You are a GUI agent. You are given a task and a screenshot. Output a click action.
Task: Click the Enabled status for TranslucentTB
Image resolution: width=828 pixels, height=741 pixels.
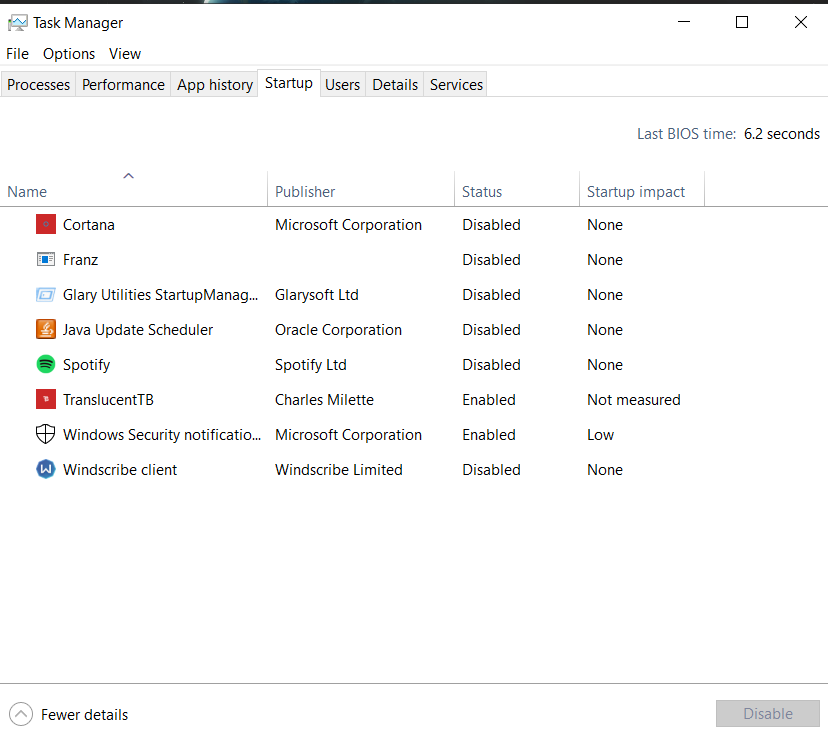tap(489, 399)
